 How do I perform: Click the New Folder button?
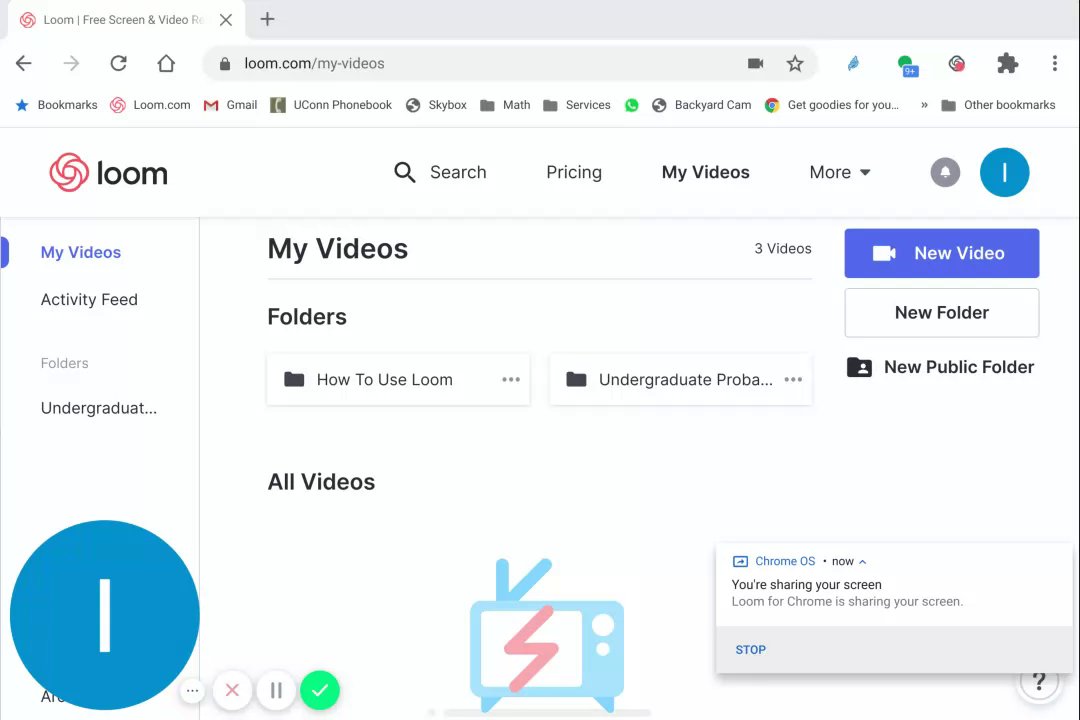[942, 313]
